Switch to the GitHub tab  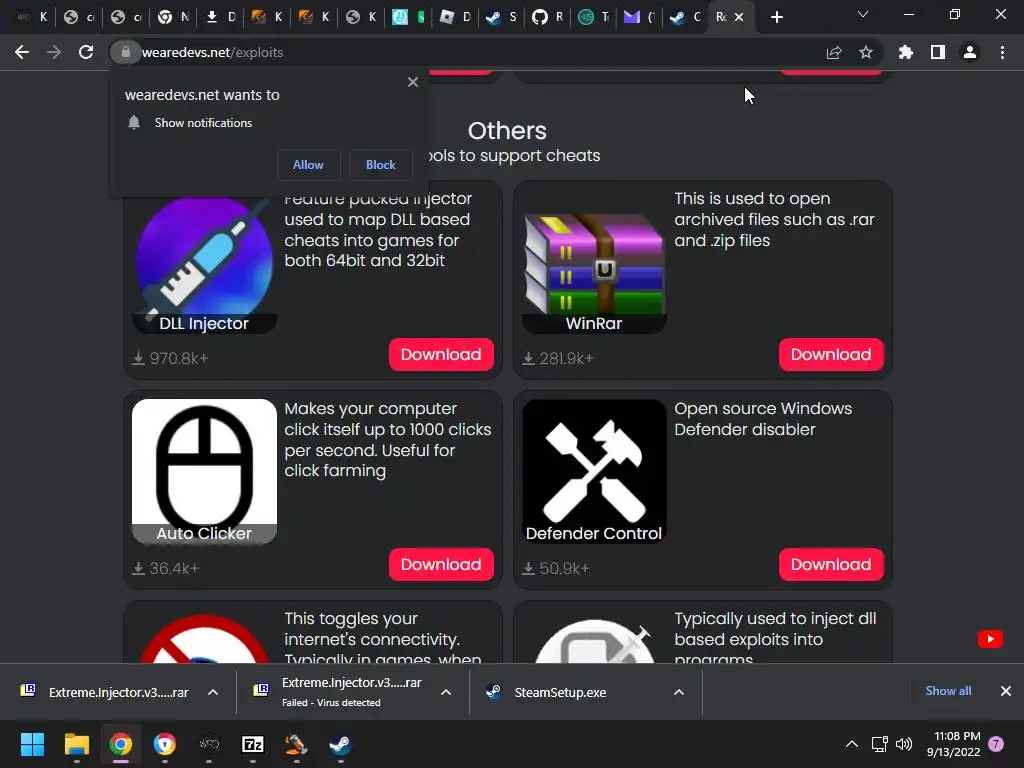pyautogui.click(x=547, y=17)
